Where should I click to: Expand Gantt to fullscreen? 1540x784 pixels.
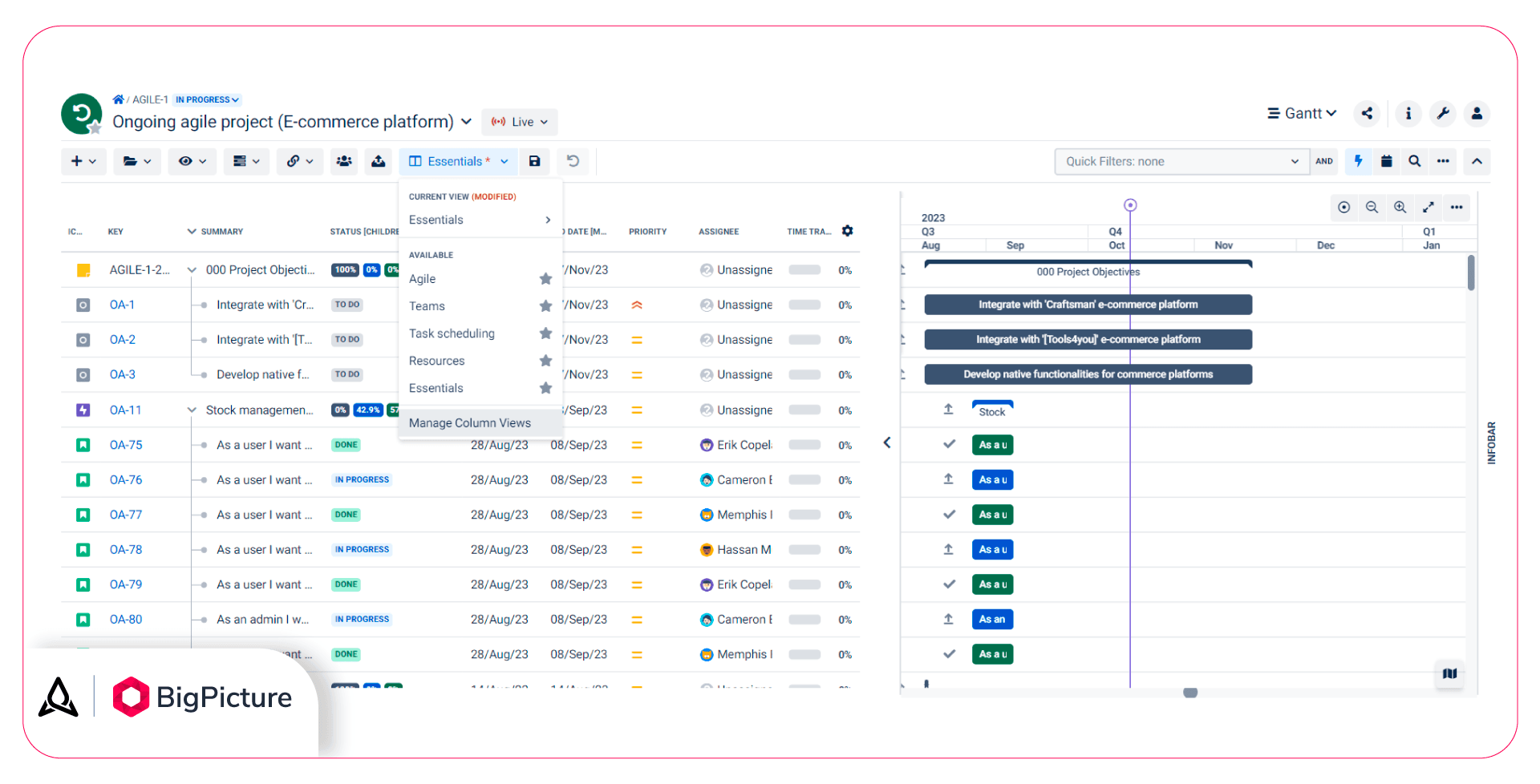[1429, 207]
